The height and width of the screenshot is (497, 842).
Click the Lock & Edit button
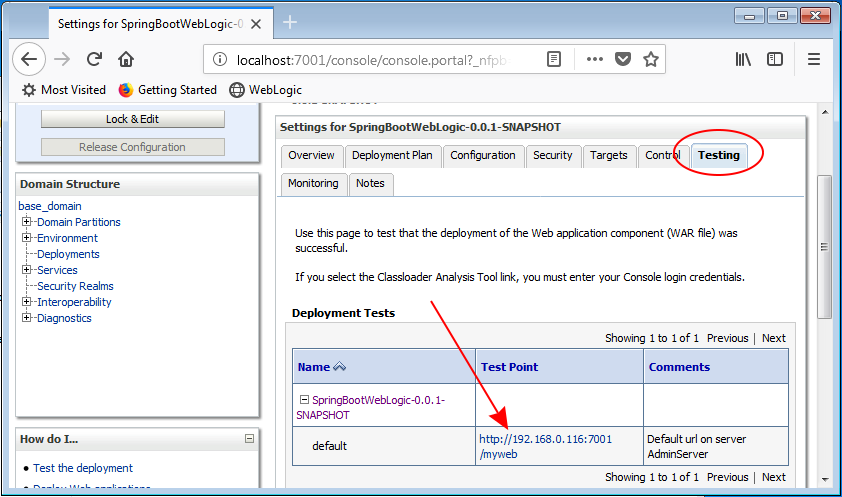coord(133,119)
